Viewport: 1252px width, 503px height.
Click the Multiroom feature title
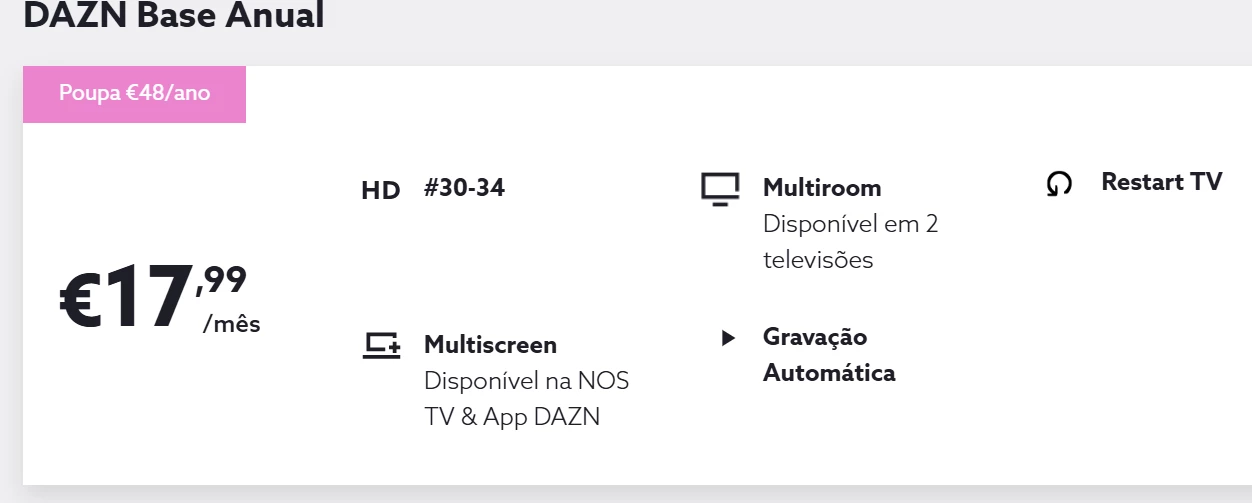821,188
